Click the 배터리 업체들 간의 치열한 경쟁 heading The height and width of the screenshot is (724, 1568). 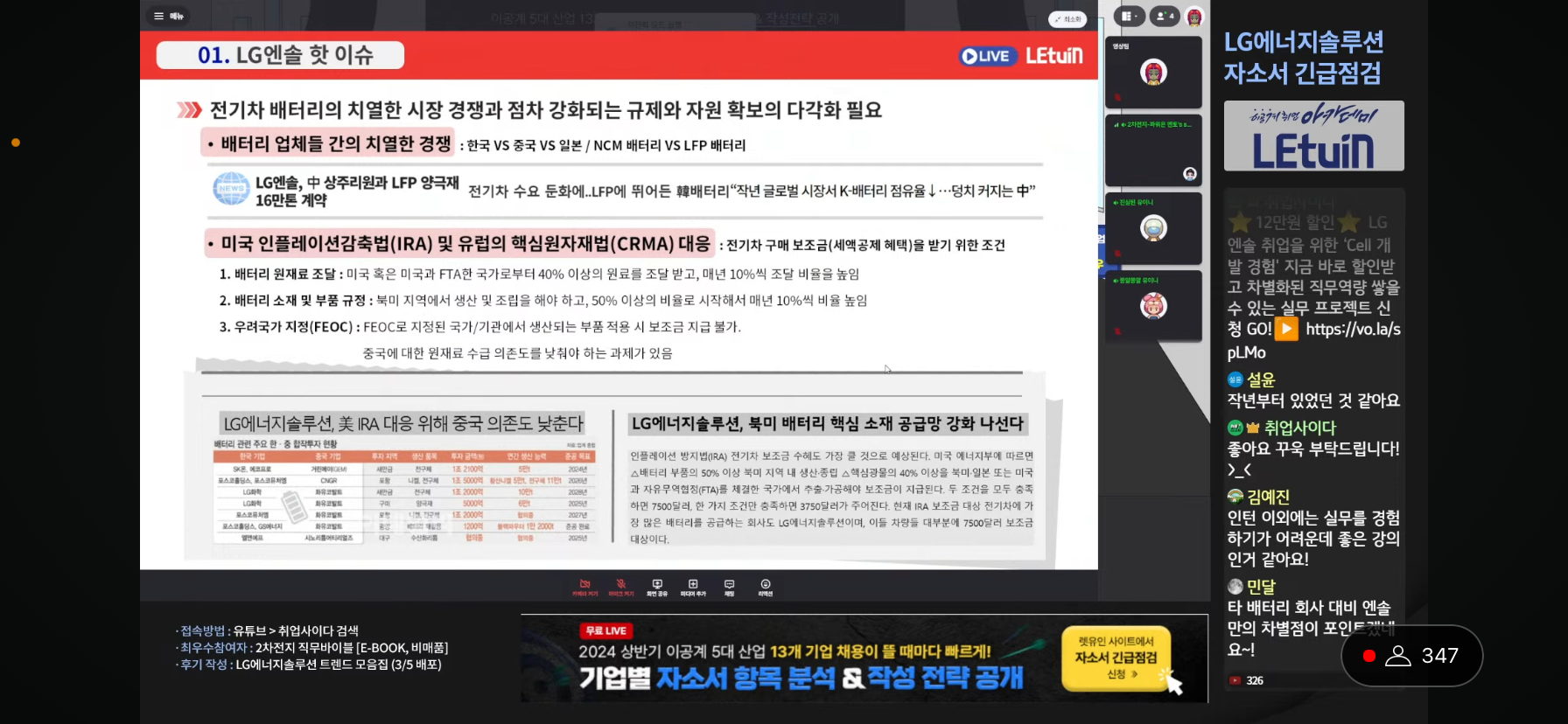(328, 143)
